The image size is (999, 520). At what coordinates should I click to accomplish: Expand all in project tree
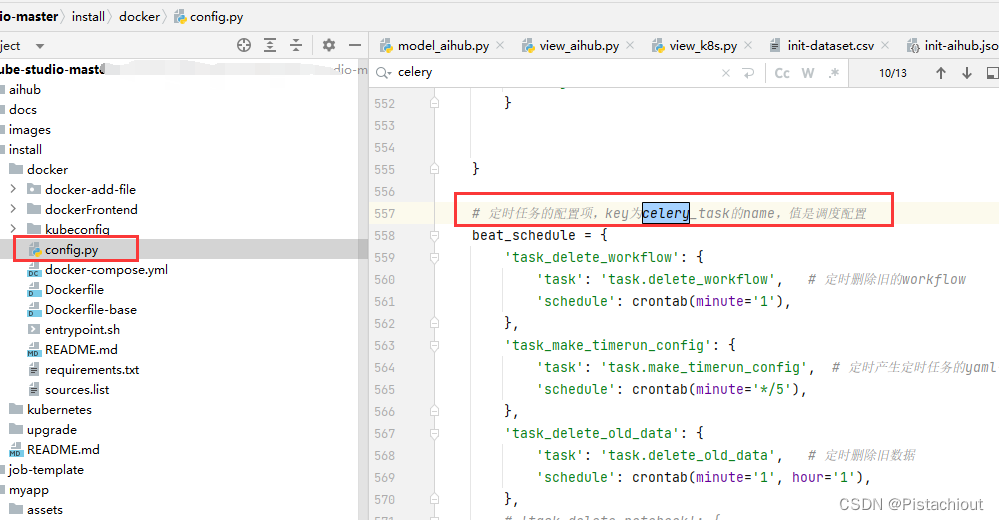pyautogui.click(x=270, y=45)
